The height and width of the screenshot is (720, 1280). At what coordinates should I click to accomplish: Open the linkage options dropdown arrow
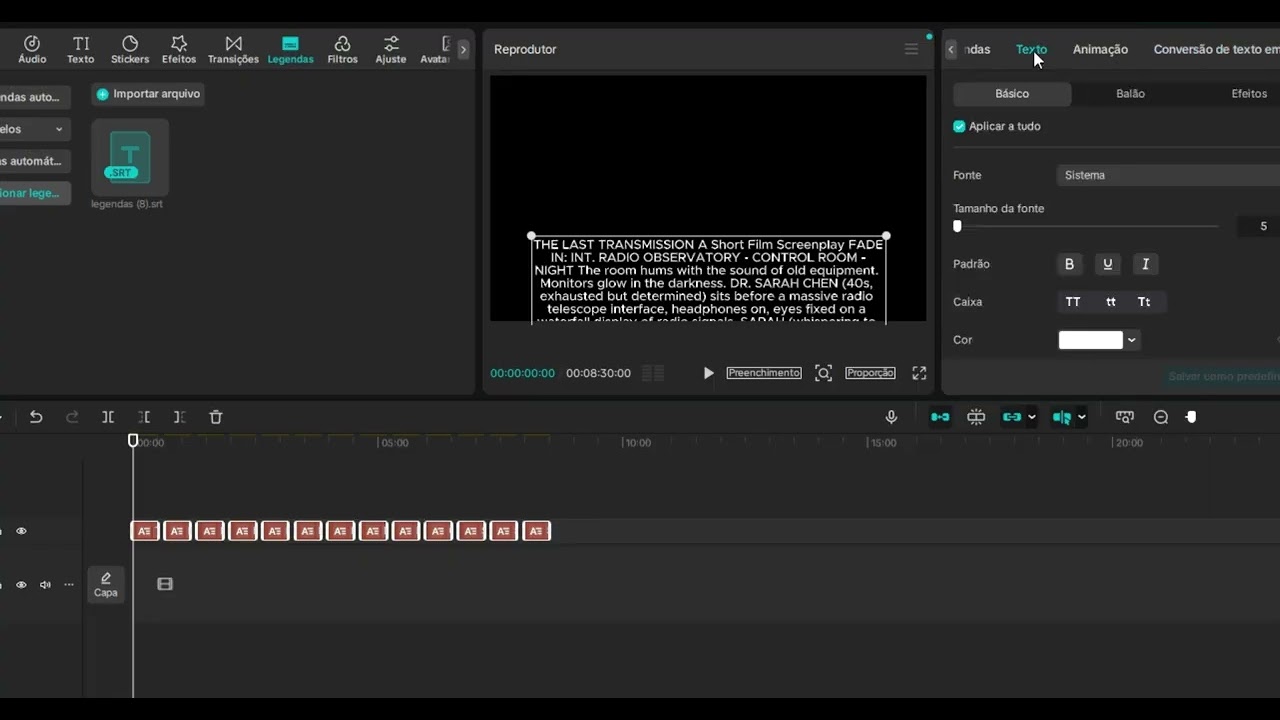click(x=1031, y=417)
